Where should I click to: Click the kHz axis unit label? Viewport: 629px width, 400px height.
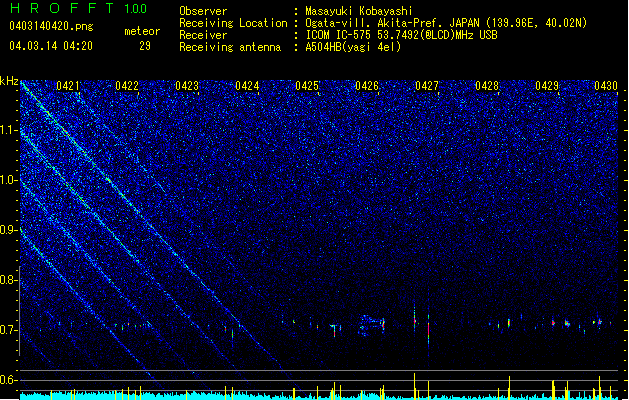click(x=9, y=81)
